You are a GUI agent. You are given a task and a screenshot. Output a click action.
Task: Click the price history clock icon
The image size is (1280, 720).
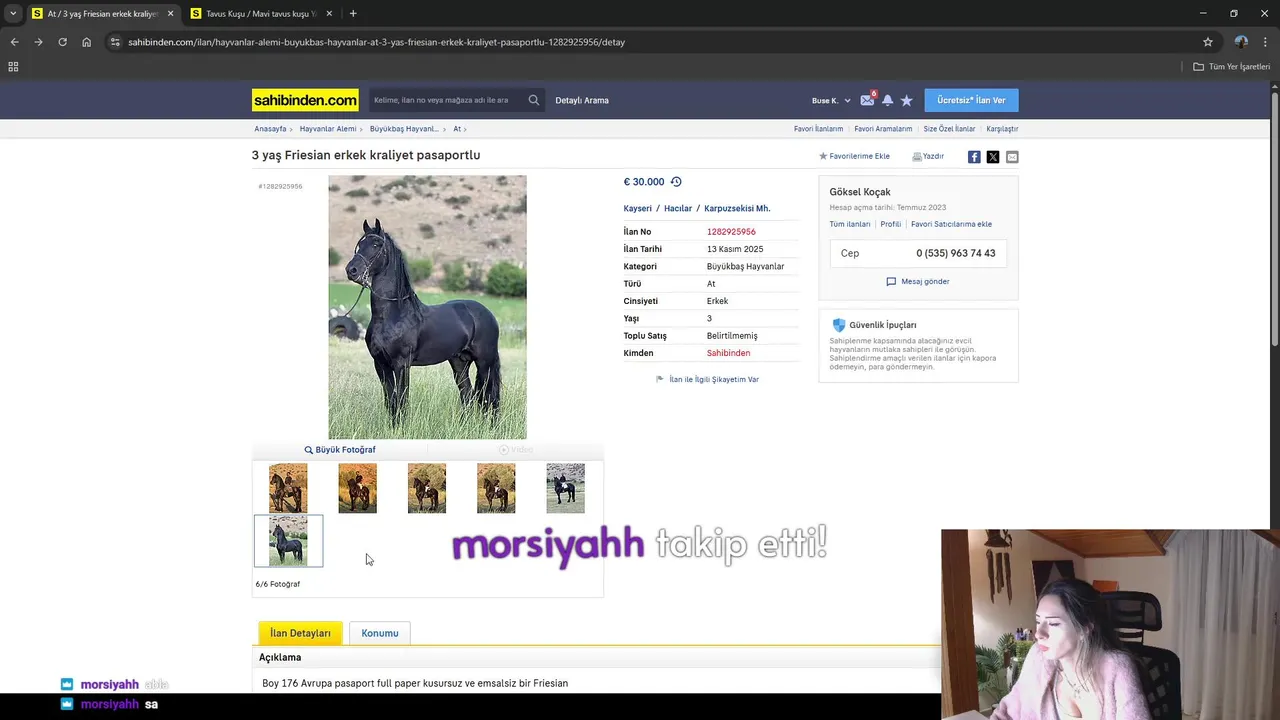point(676,182)
